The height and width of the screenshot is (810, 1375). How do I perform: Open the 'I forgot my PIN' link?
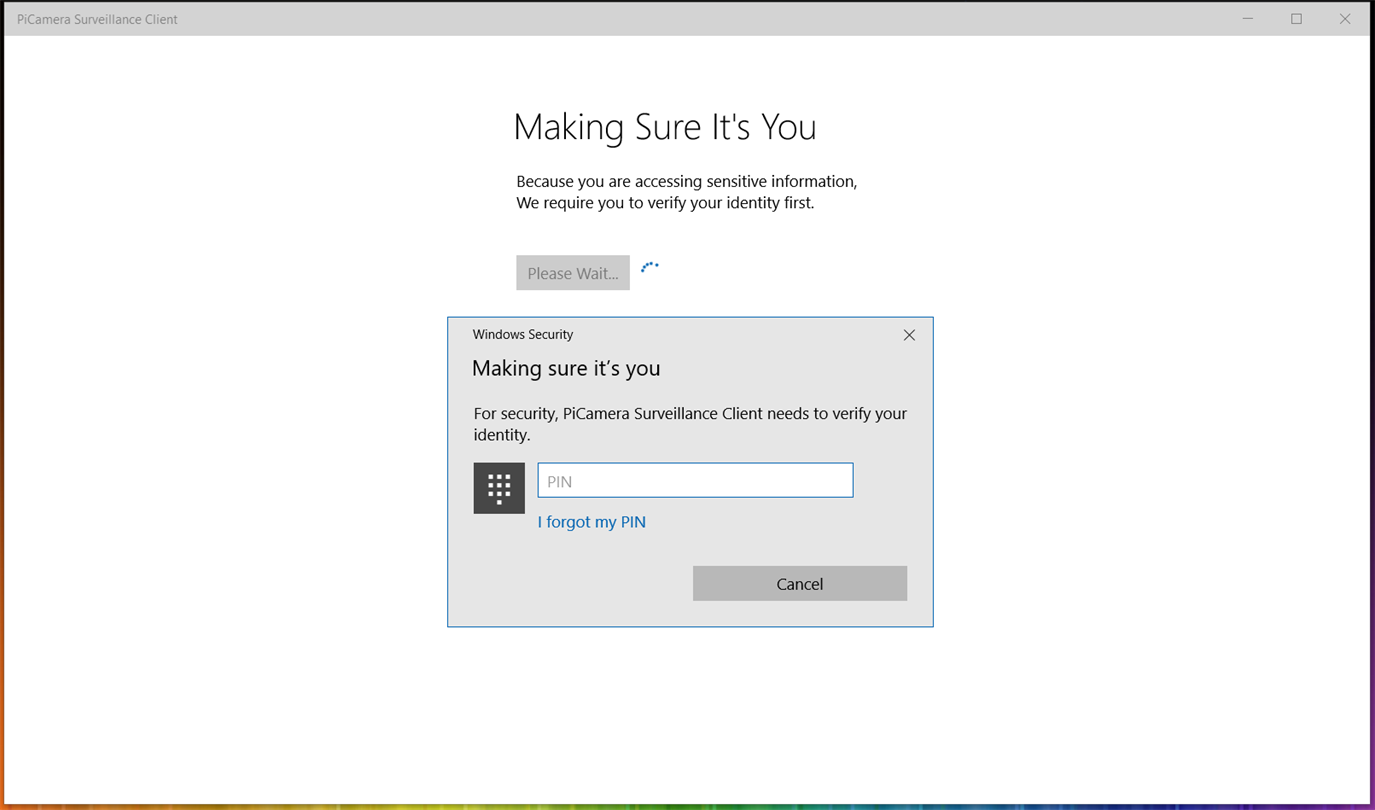(x=592, y=522)
